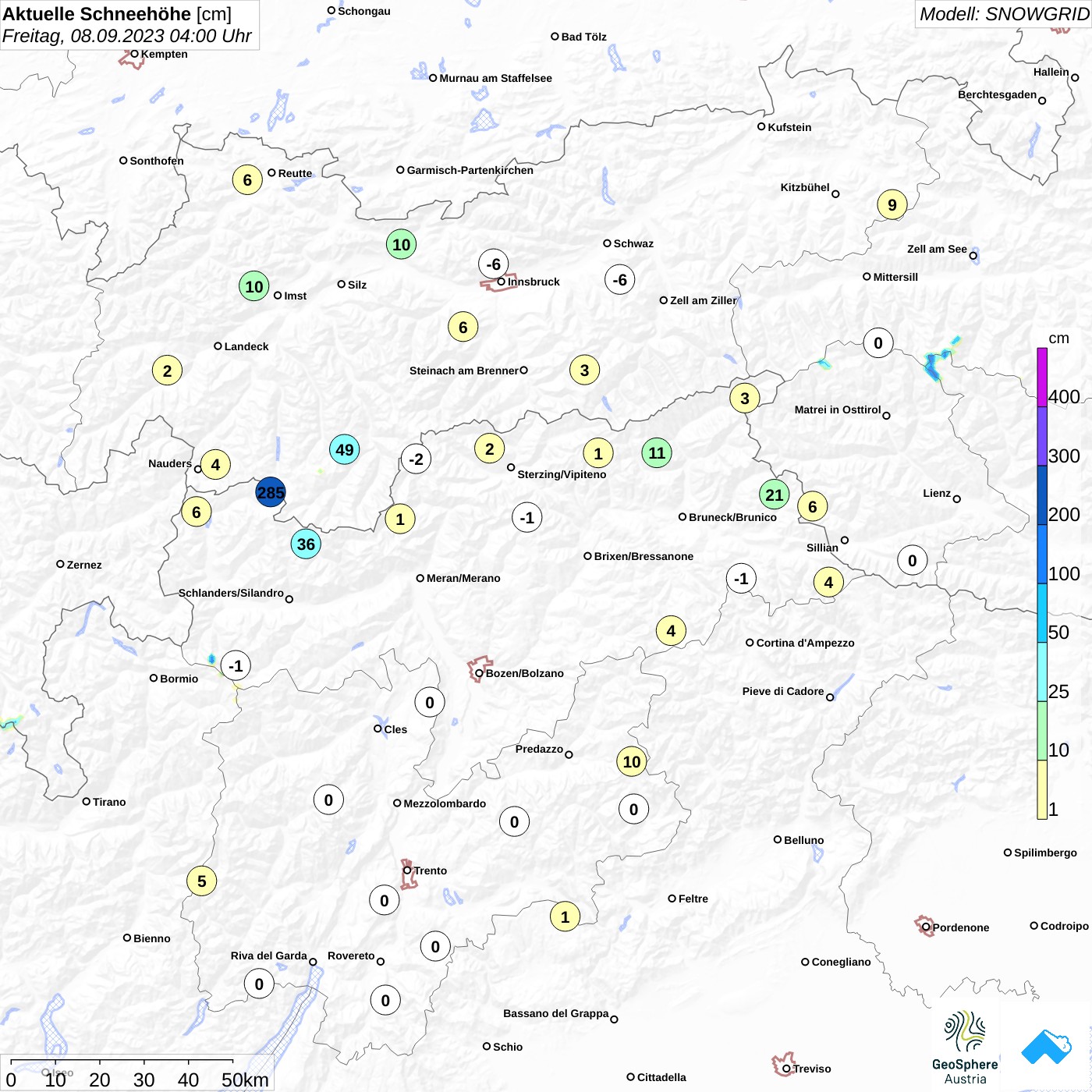Screen dimensions: 1092x1092
Task: Pick the cyan 50 cm legend color
Action: point(1042,613)
